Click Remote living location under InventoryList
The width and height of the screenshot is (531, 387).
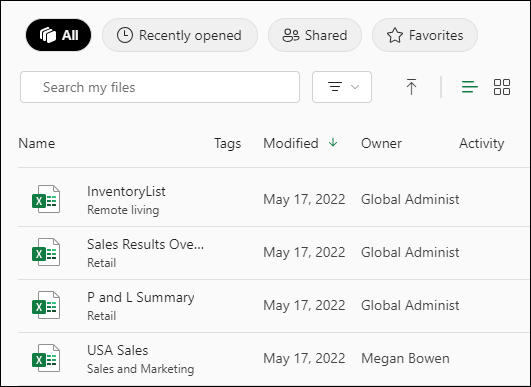pyautogui.click(x=123, y=210)
